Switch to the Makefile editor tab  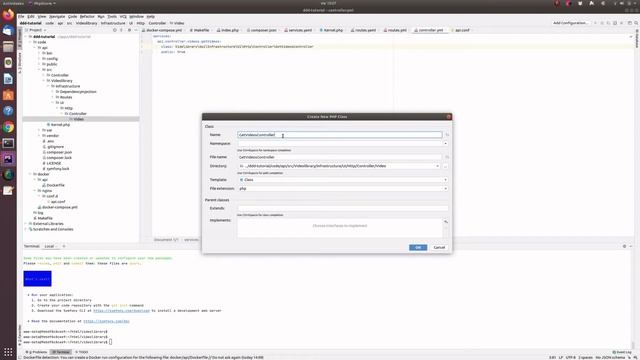click(200, 30)
